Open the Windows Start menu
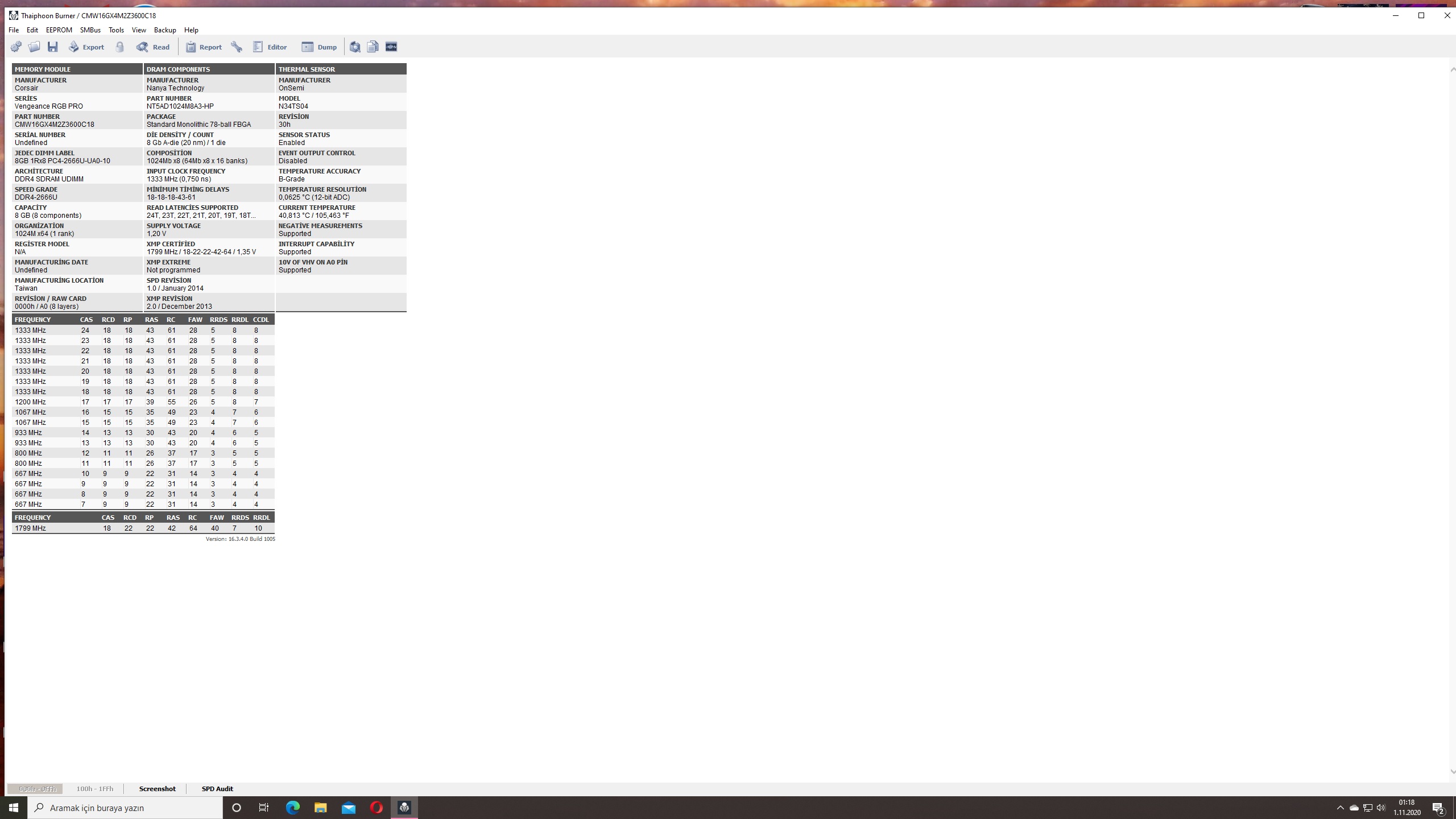Screen dimensions: 1456x819 (x=14, y=808)
